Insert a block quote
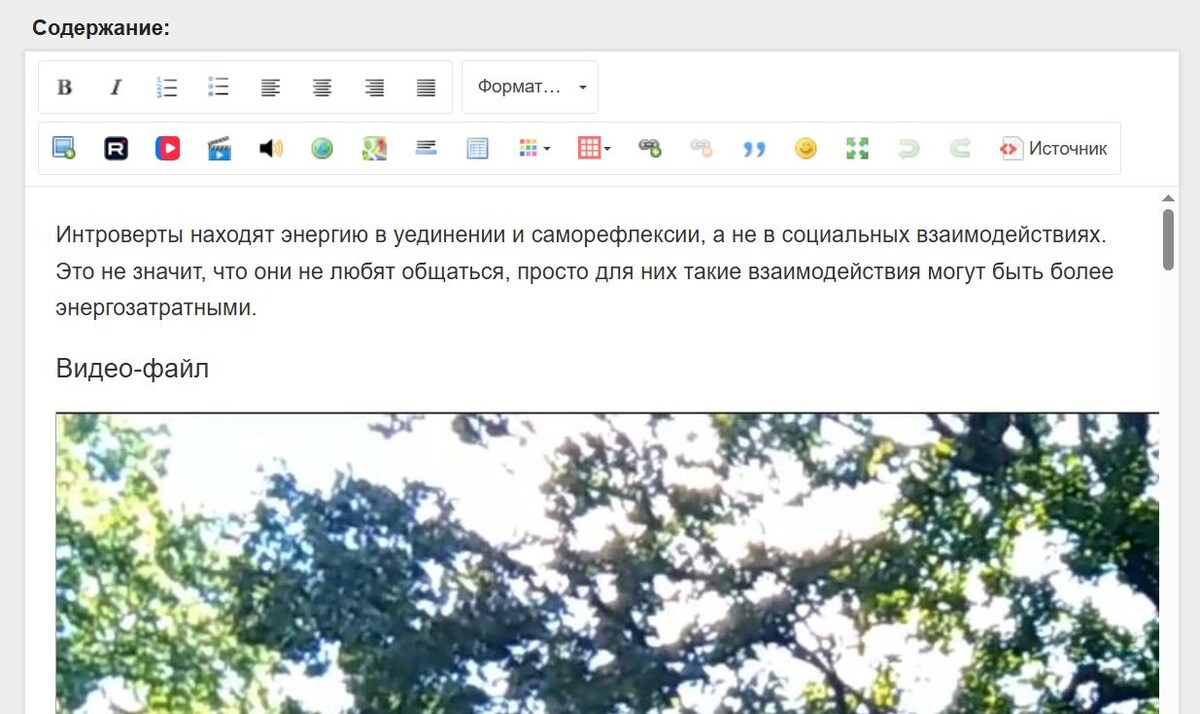1200x714 pixels. [x=754, y=149]
